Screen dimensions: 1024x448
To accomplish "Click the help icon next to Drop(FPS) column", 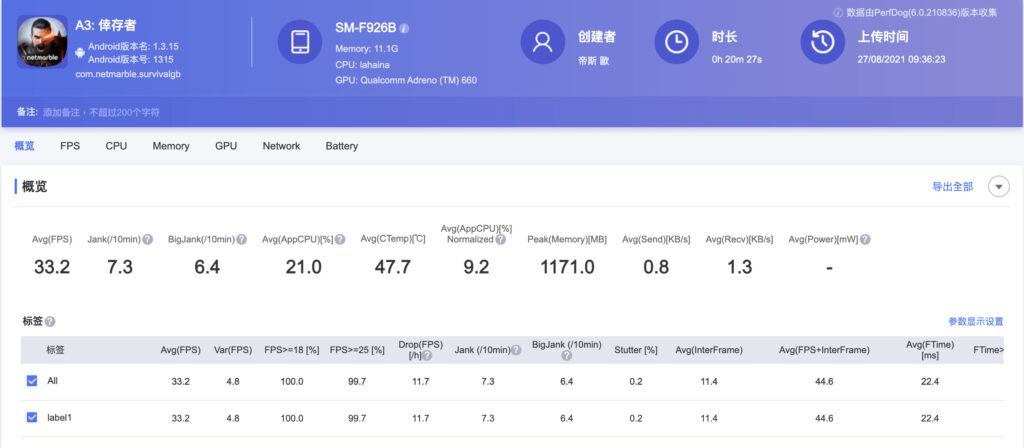I will (x=427, y=356).
